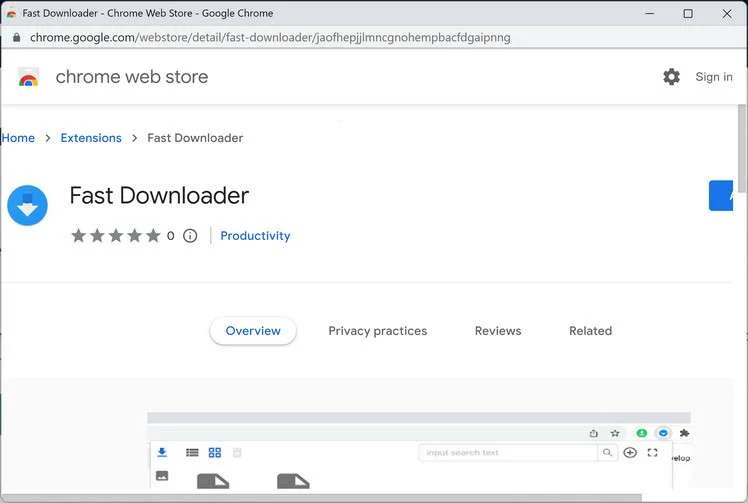Click the share icon in preview toolbar
Viewport: 748px width, 503px height.
click(593, 433)
